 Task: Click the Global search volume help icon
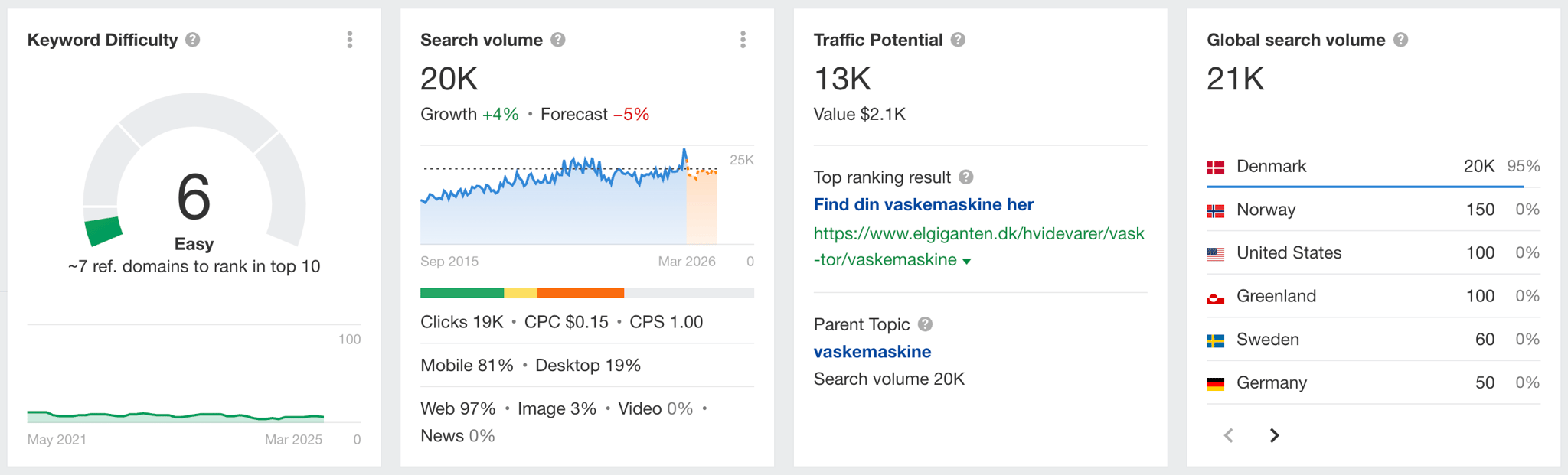point(1400,40)
